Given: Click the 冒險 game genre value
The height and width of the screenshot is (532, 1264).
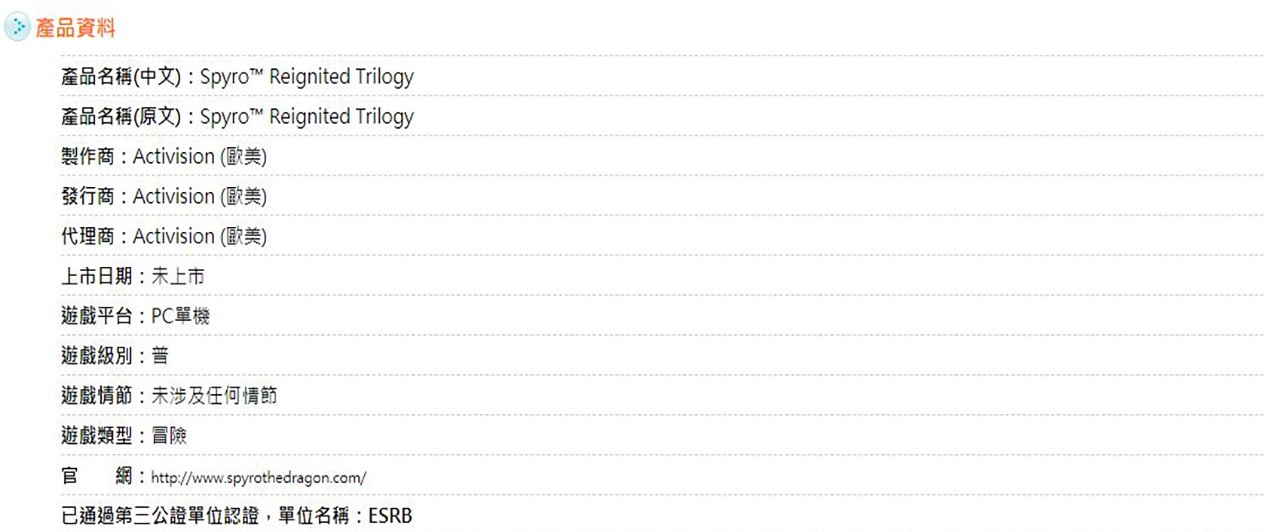Looking at the screenshot, I should point(169,437).
